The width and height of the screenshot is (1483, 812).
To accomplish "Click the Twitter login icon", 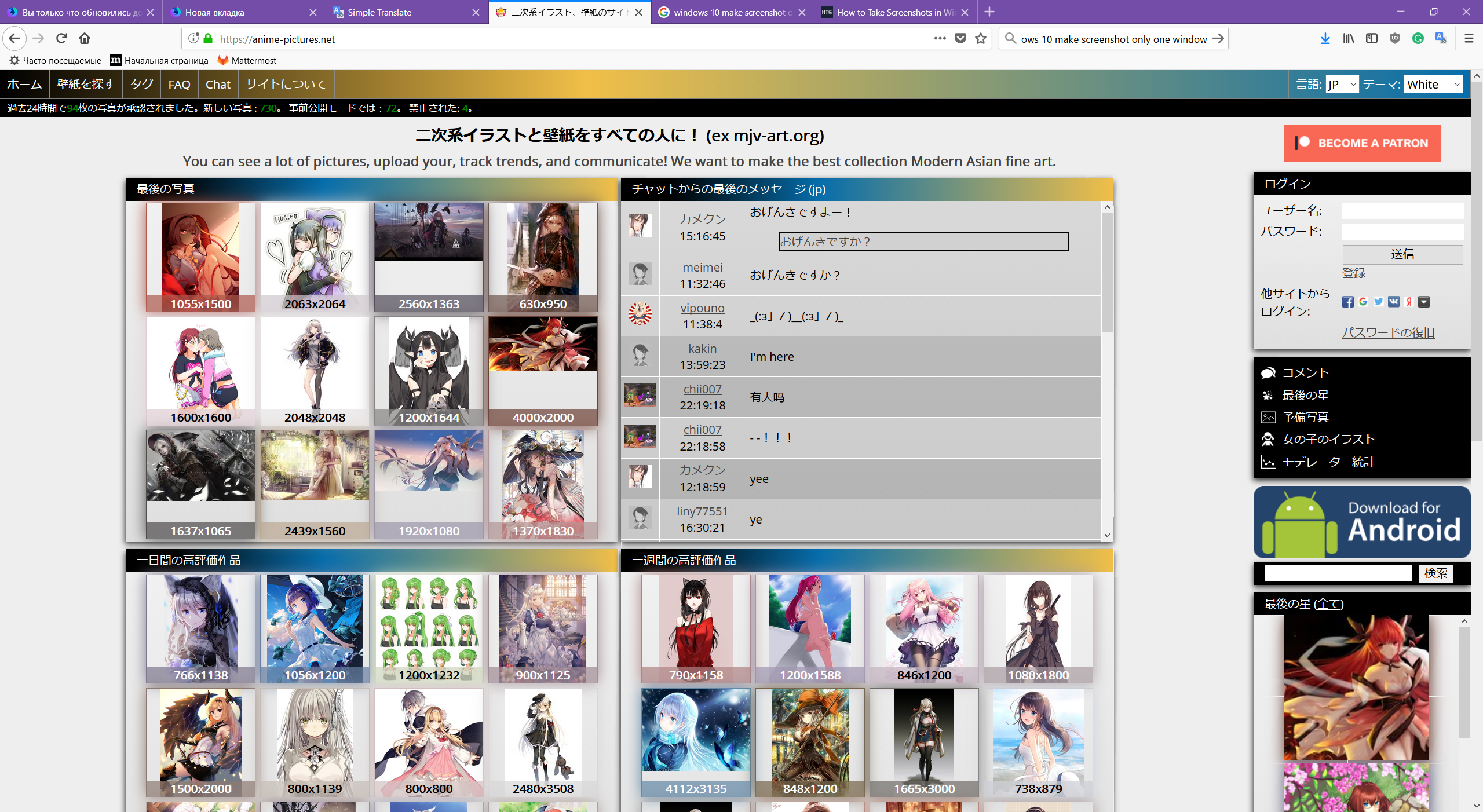I will 1378,302.
